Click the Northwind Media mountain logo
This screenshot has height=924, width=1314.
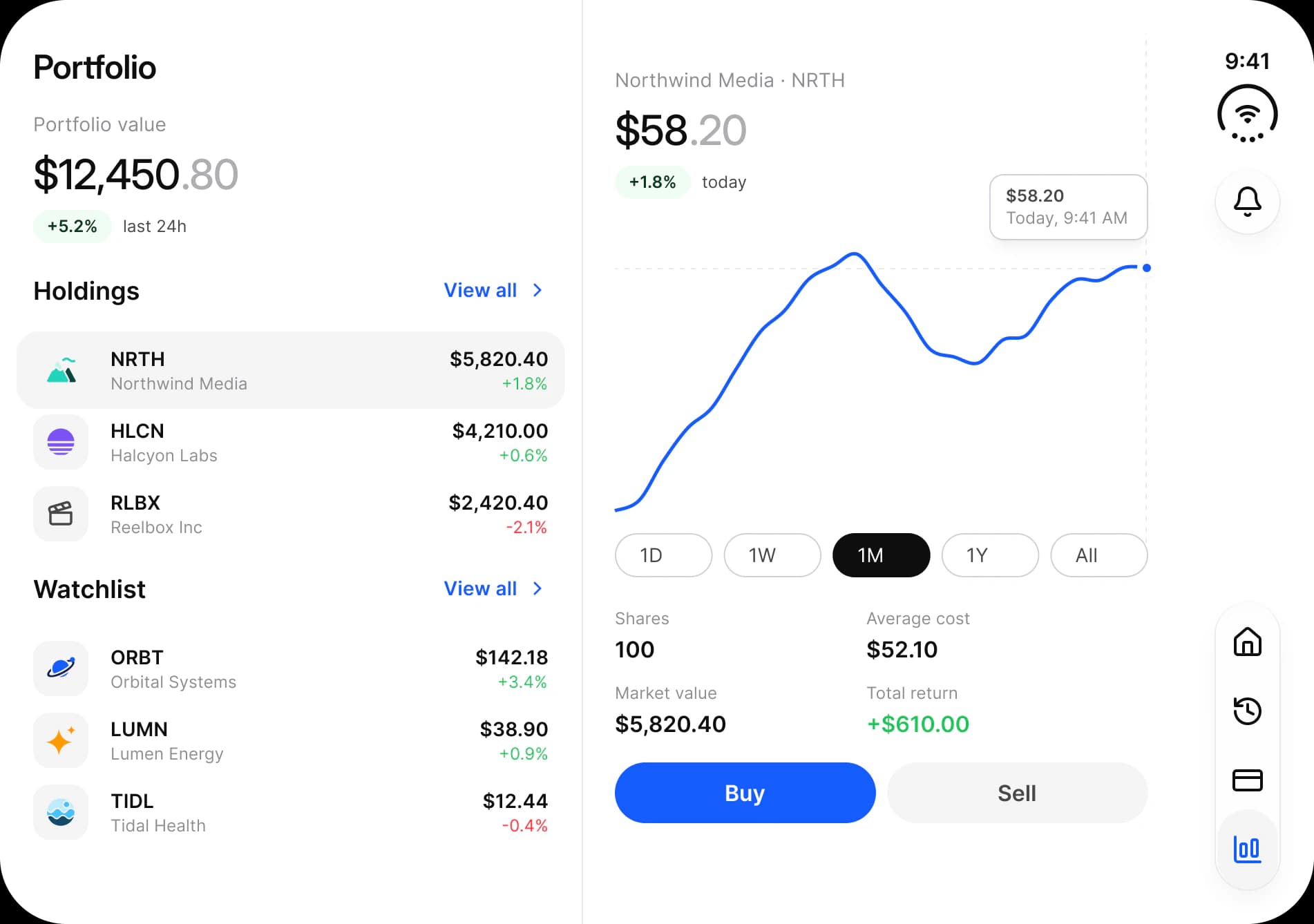click(61, 370)
